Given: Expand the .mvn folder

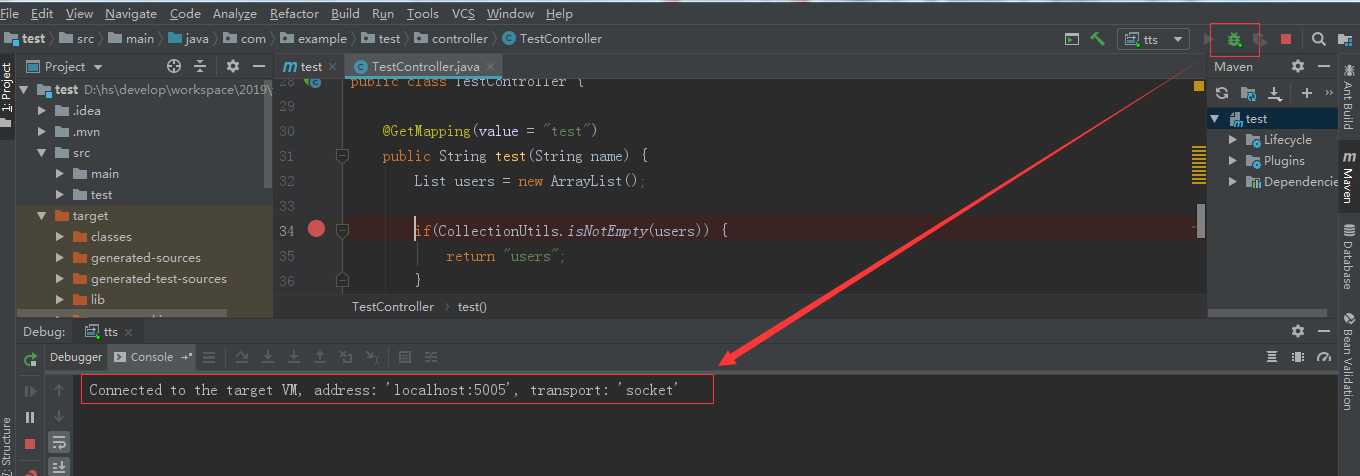Looking at the screenshot, I should 42,132.
